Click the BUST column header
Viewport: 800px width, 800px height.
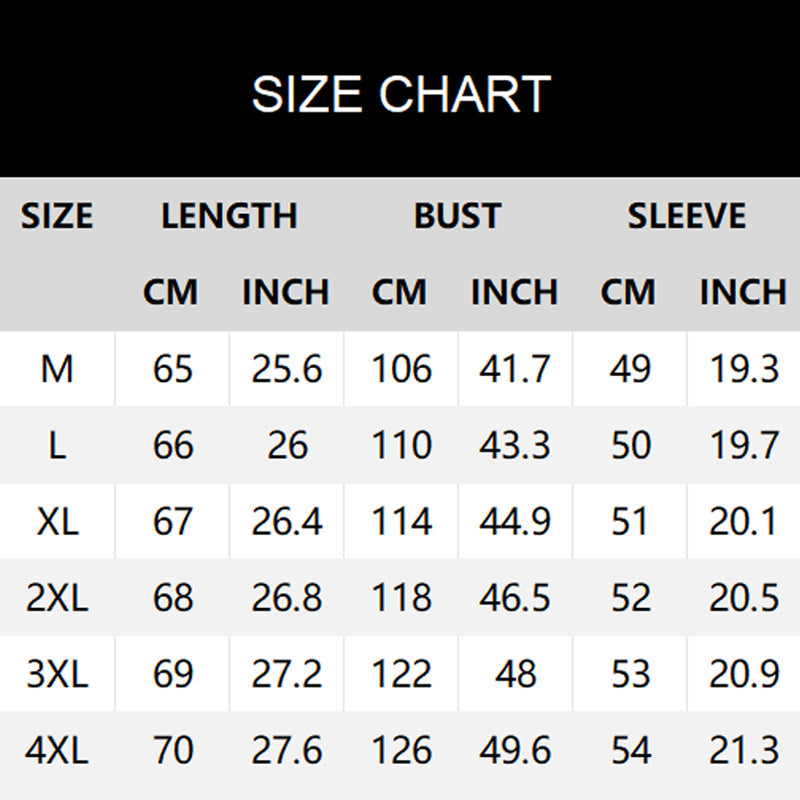click(x=457, y=216)
